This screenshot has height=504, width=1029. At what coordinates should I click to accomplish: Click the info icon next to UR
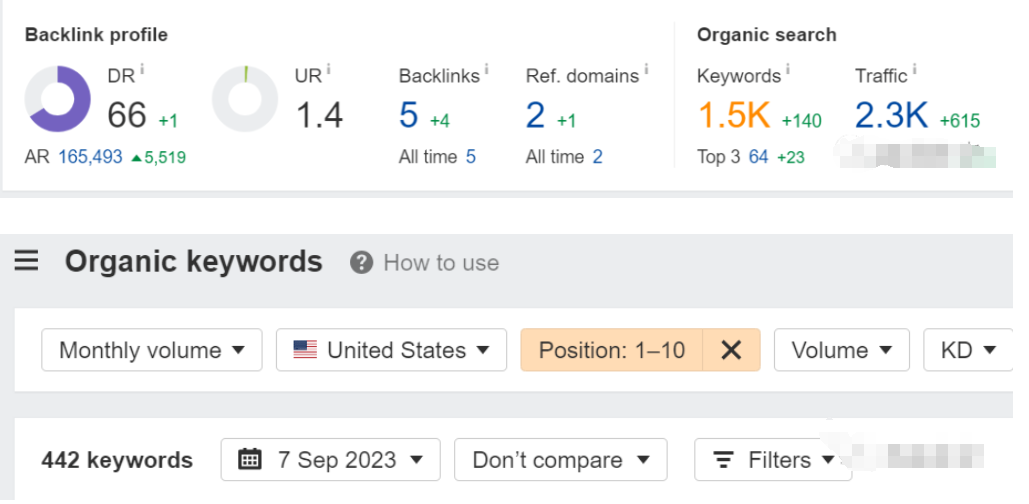click(x=329, y=68)
